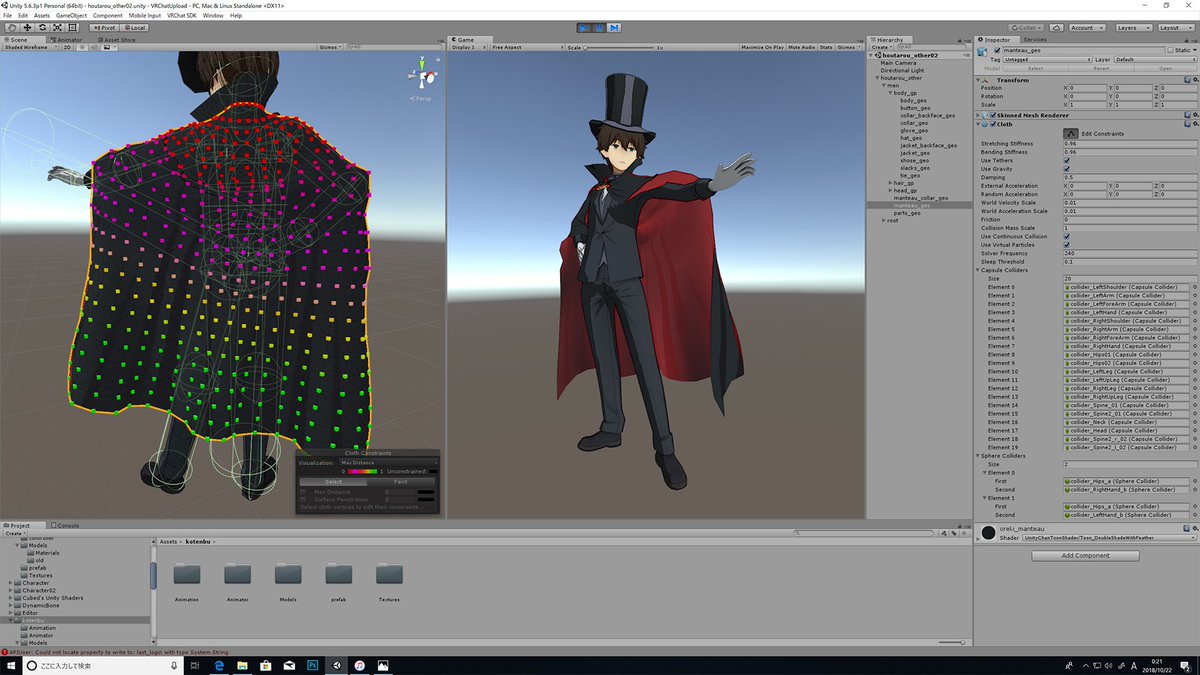Switch to the Animator tab
Viewport: 1200px width, 675px height.
pyautogui.click(x=68, y=40)
